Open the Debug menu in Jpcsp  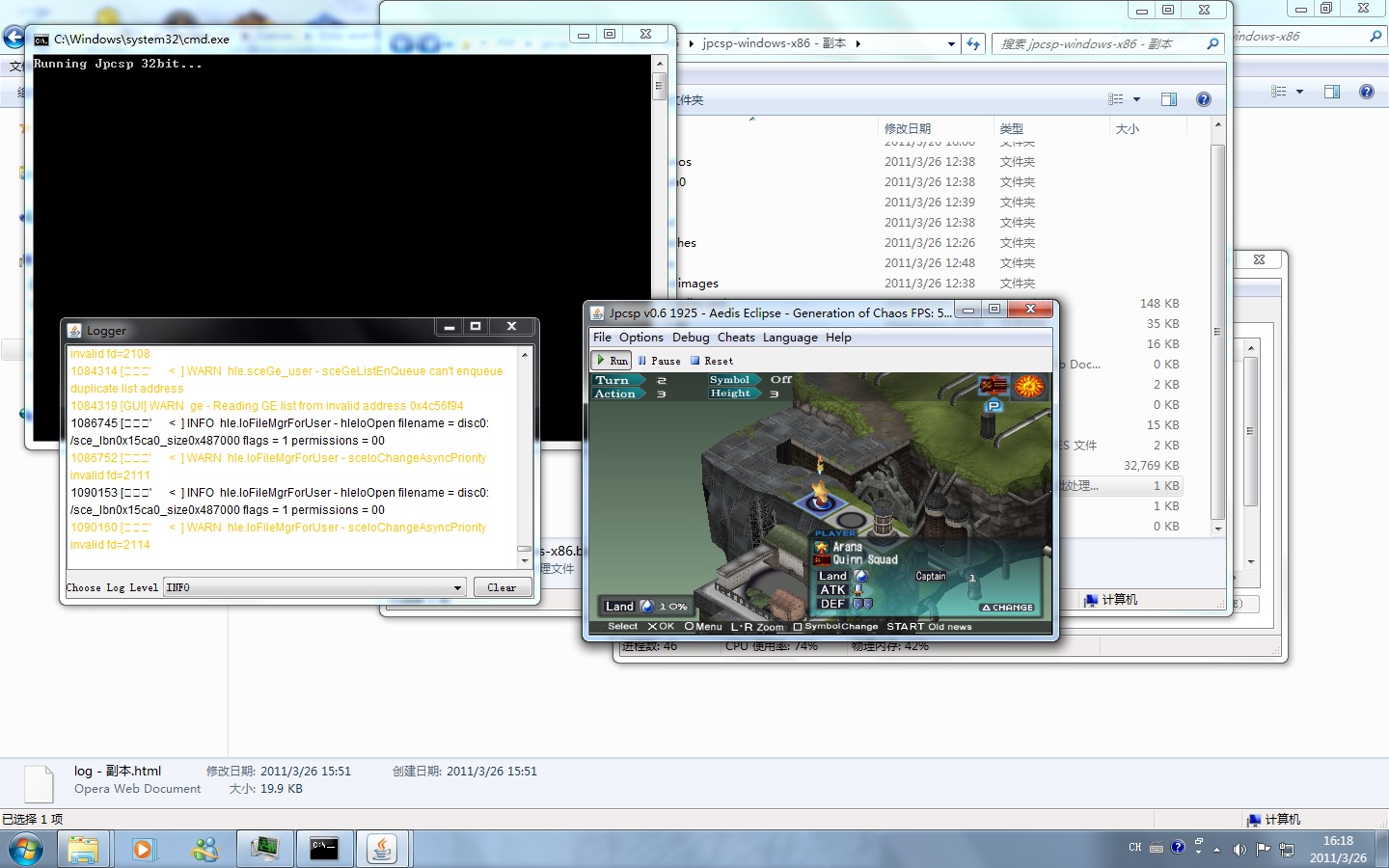click(691, 338)
